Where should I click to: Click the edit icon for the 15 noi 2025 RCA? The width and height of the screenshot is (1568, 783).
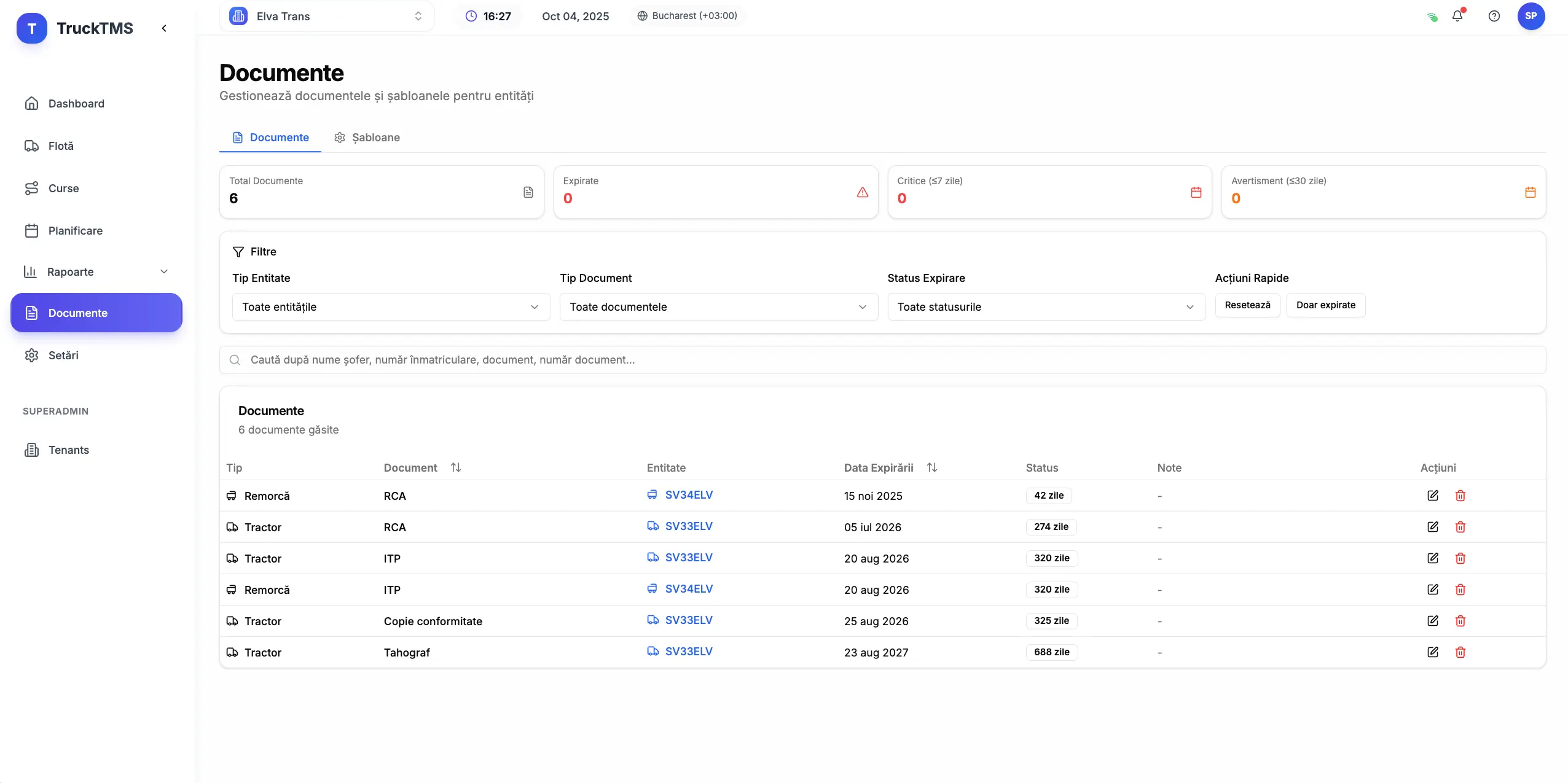coord(1432,496)
